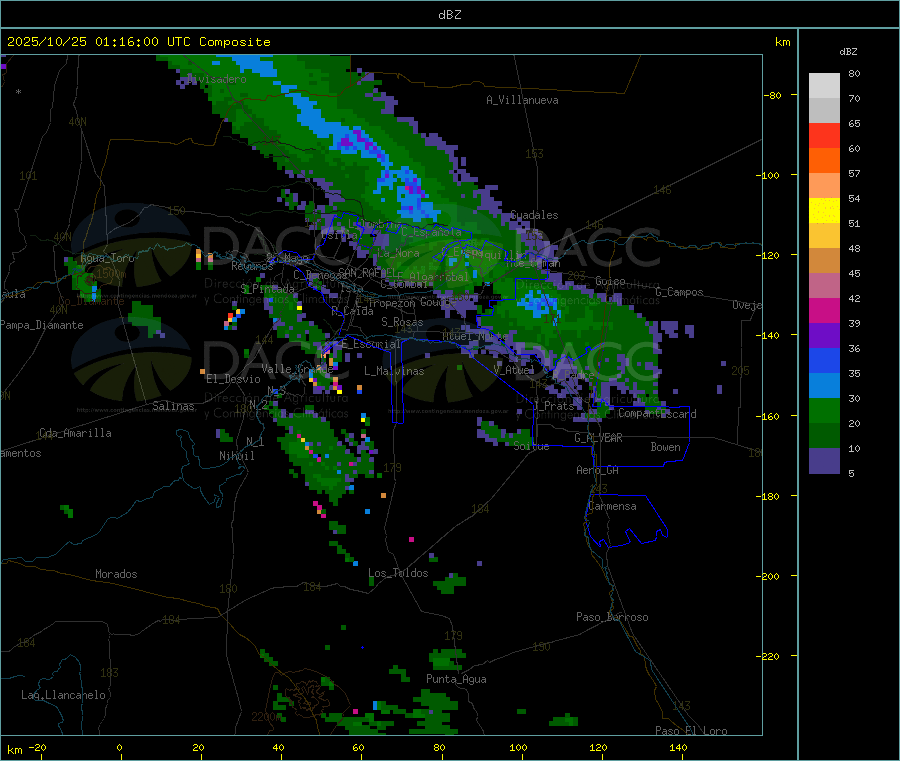Image resolution: width=900 pixels, height=761 pixels.
Task: Click the light orange 54–57 dBZ legend swatch
Action: coord(824,186)
